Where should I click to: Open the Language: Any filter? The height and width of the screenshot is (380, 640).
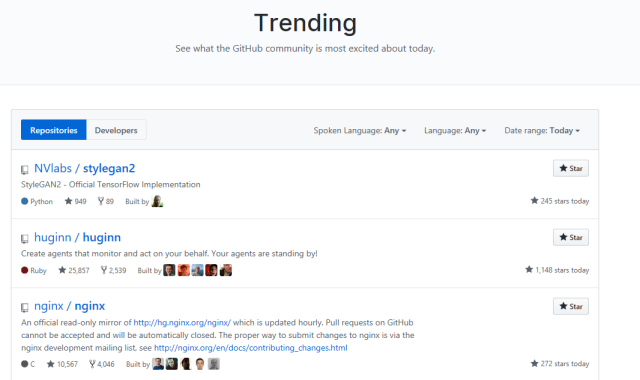[x=455, y=131]
